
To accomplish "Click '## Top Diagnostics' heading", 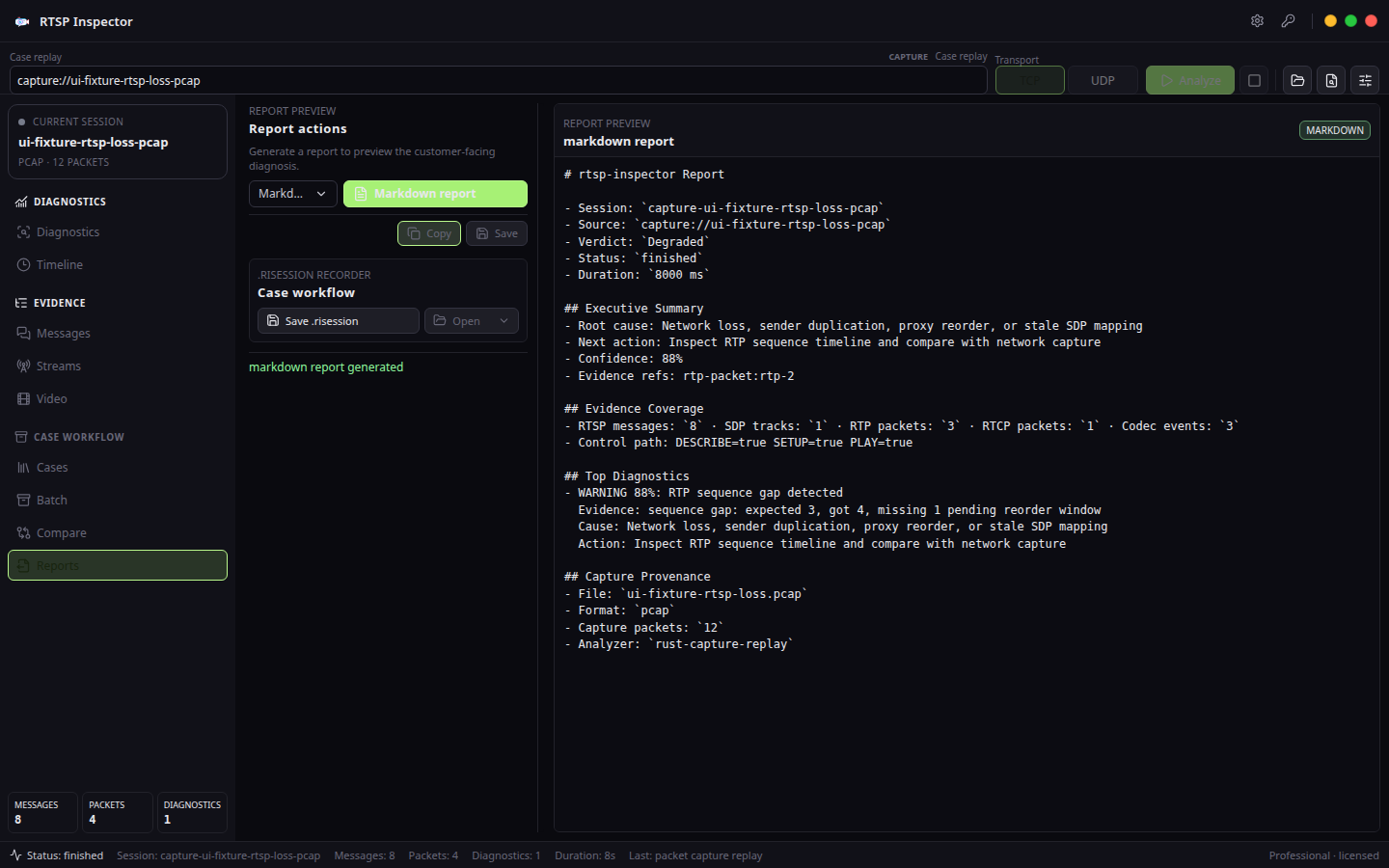I will [x=627, y=476].
